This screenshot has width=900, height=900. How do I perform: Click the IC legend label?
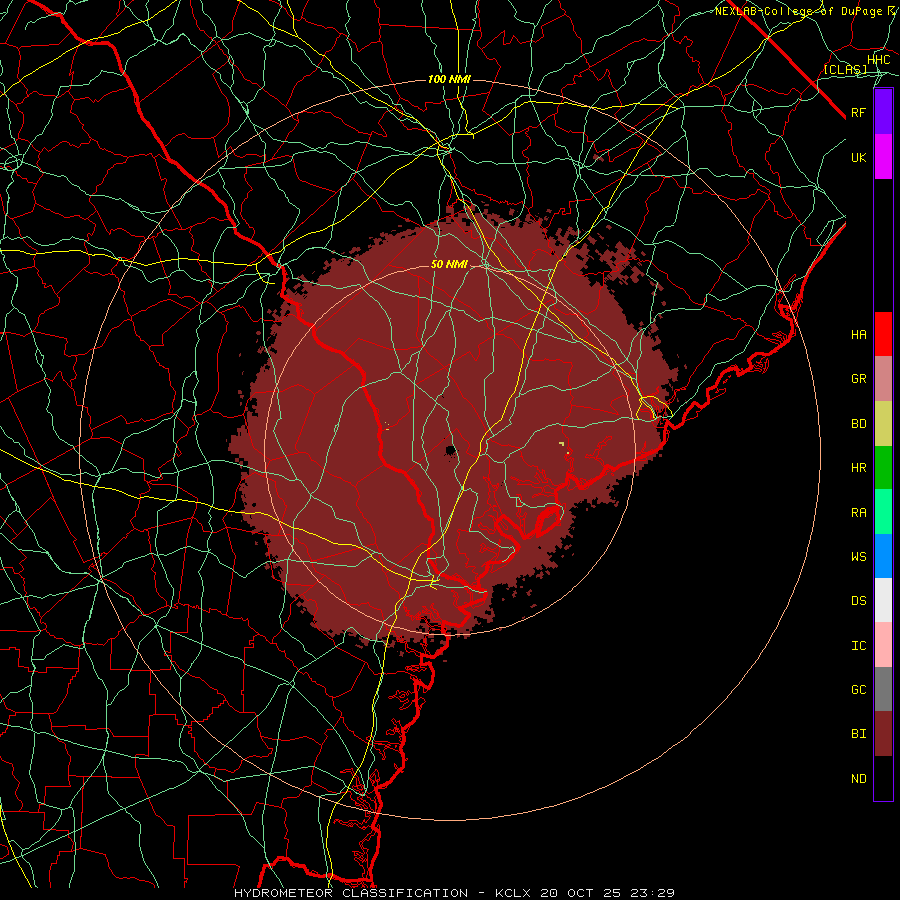pyautogui.click(x=859, y=646)
